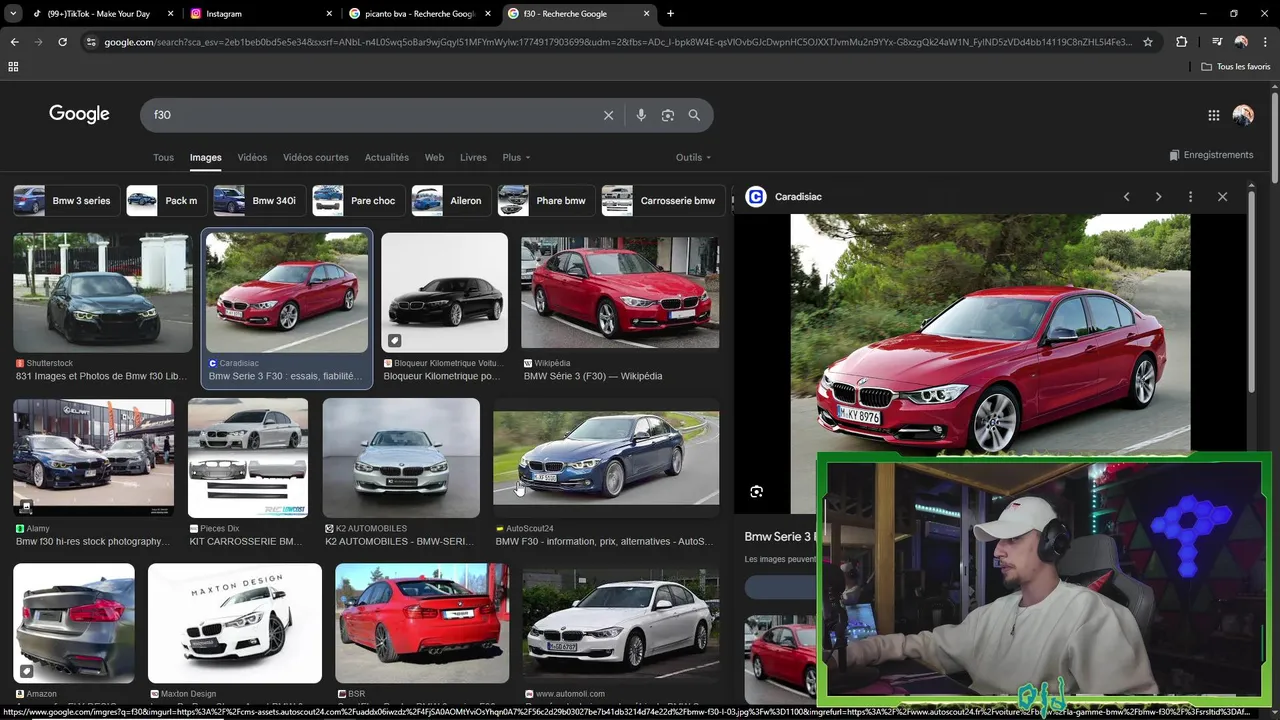Select the Carrosserie bmw chip
The height and width of the screenshot is (720, 1280).
click(x=663, y=200)
